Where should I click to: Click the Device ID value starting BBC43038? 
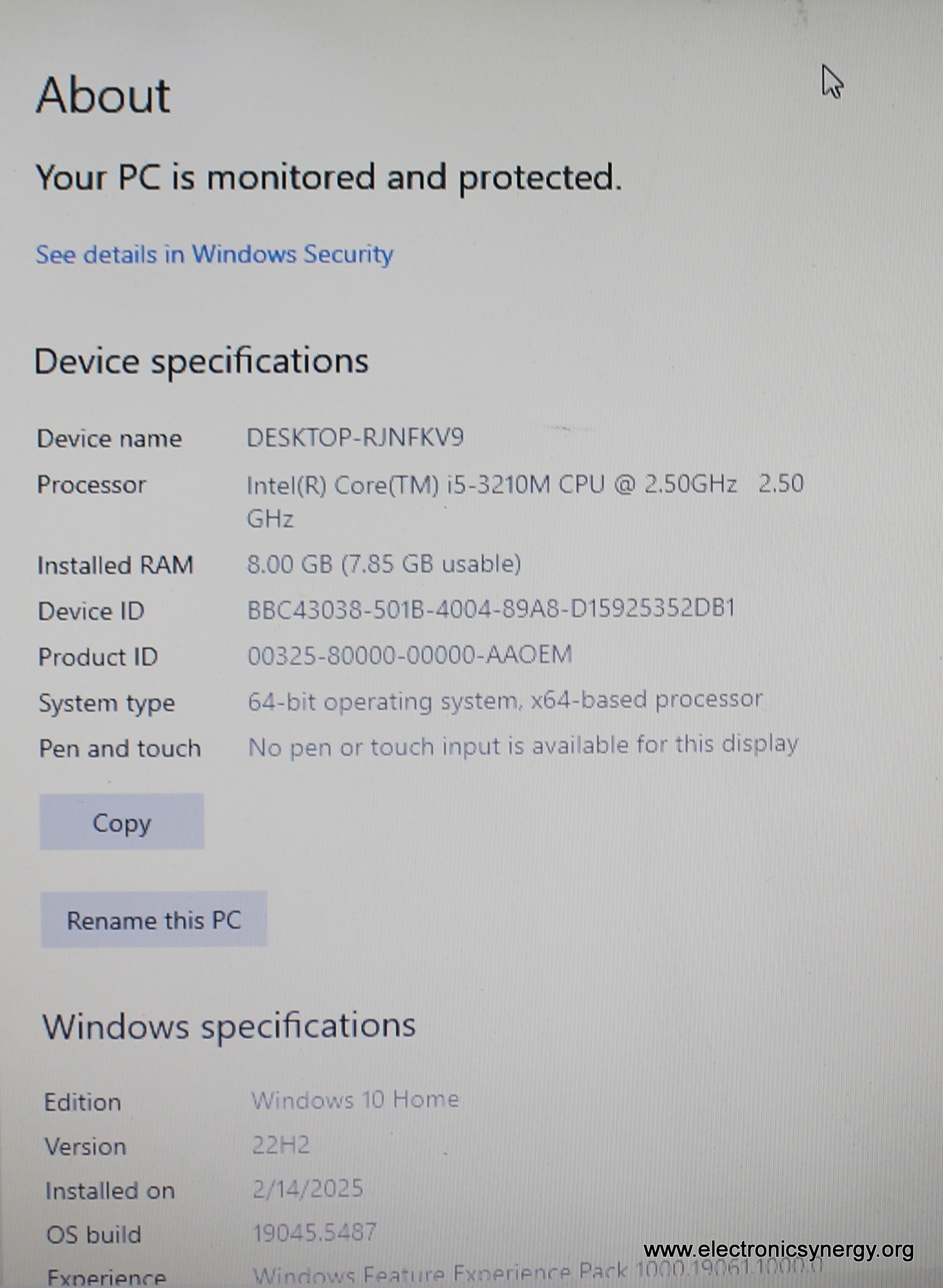[491, 608]
